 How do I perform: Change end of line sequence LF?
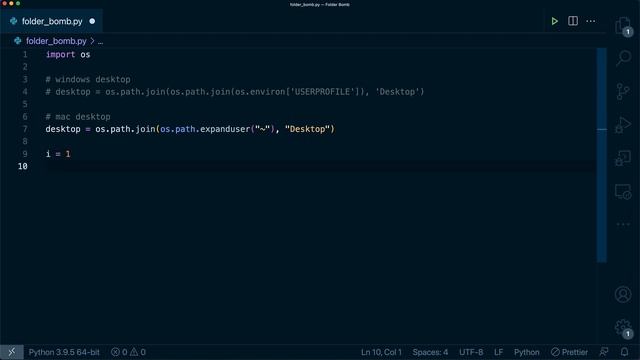tap(498, 352)
